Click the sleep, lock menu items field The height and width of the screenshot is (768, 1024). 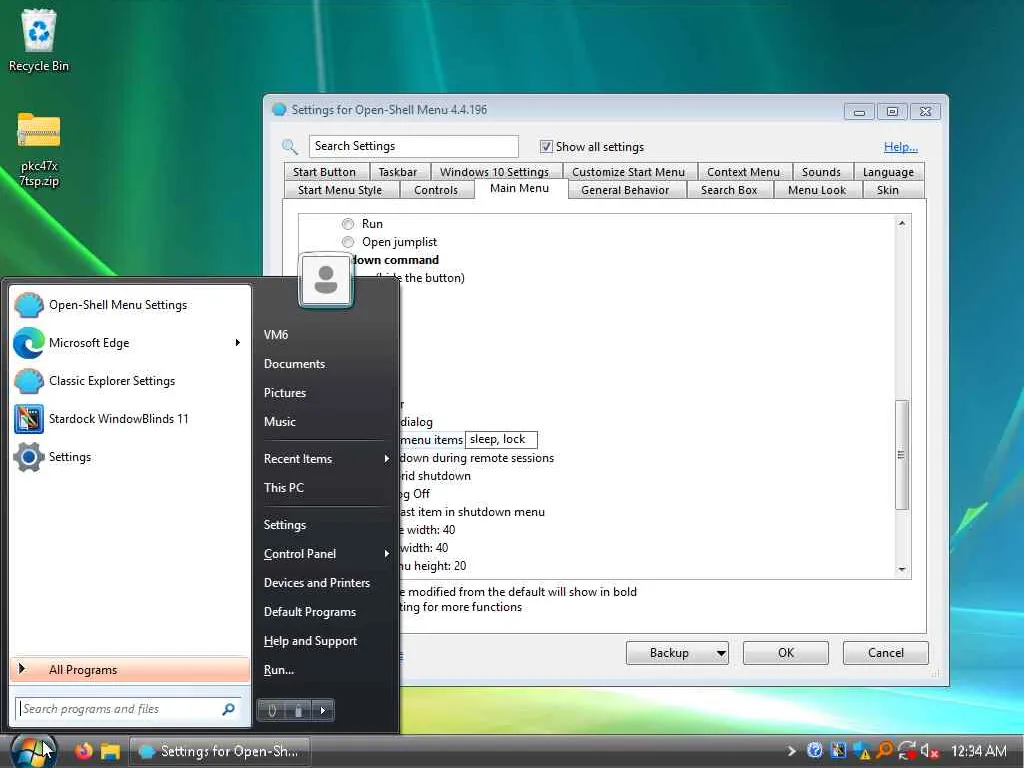[501, 440]
